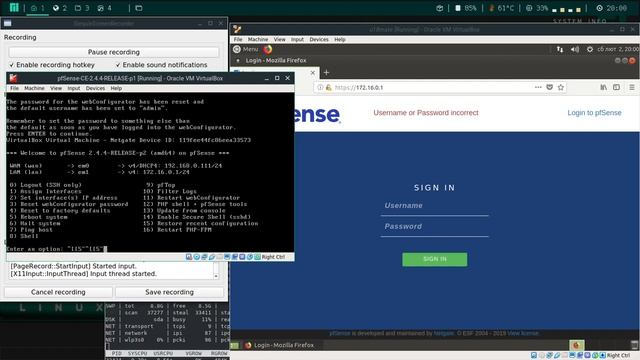Open Help menu in the rear VirtualBox window
The image size is (640, 360).
[x=340, y=40]
